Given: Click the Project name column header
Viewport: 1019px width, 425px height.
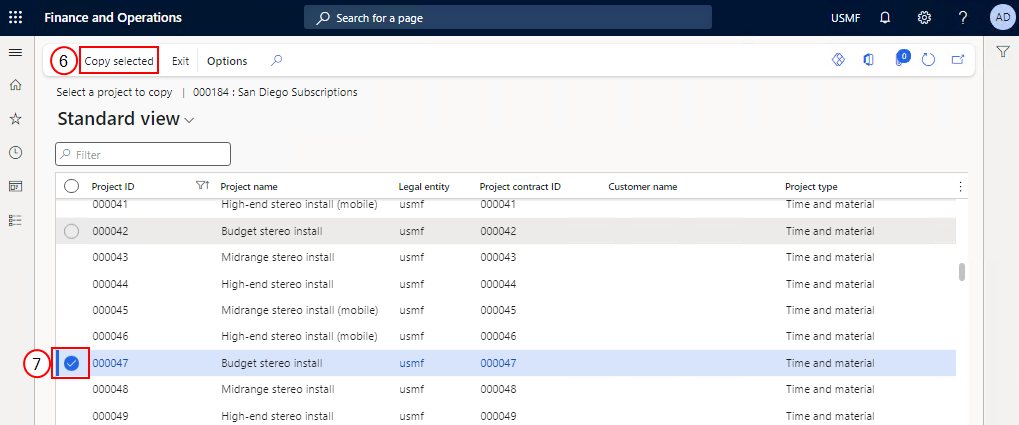Looking at the screenshot, I should [x=249, y=187].
